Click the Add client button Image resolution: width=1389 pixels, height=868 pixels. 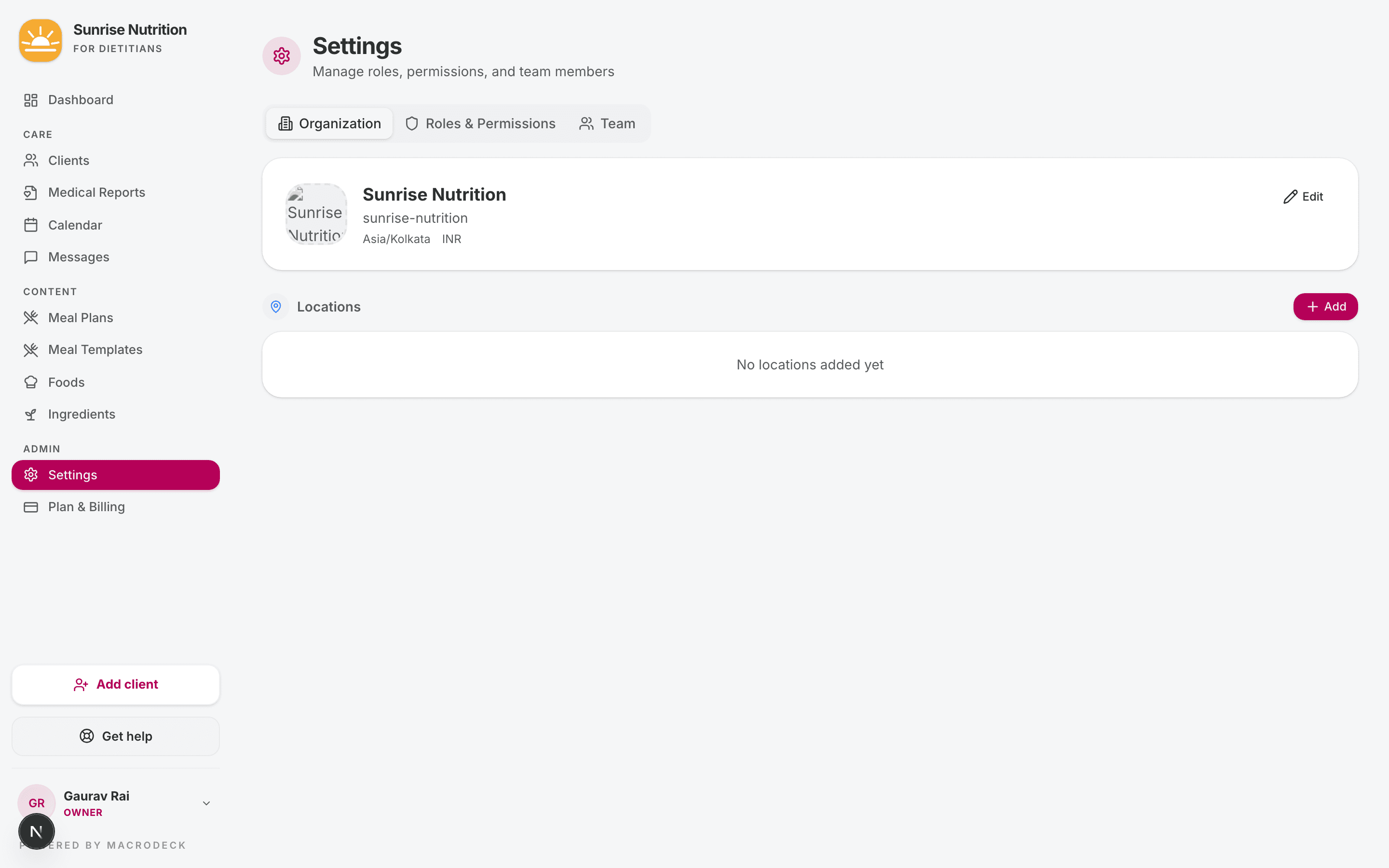pyautogui.click(x=115, y=684)
